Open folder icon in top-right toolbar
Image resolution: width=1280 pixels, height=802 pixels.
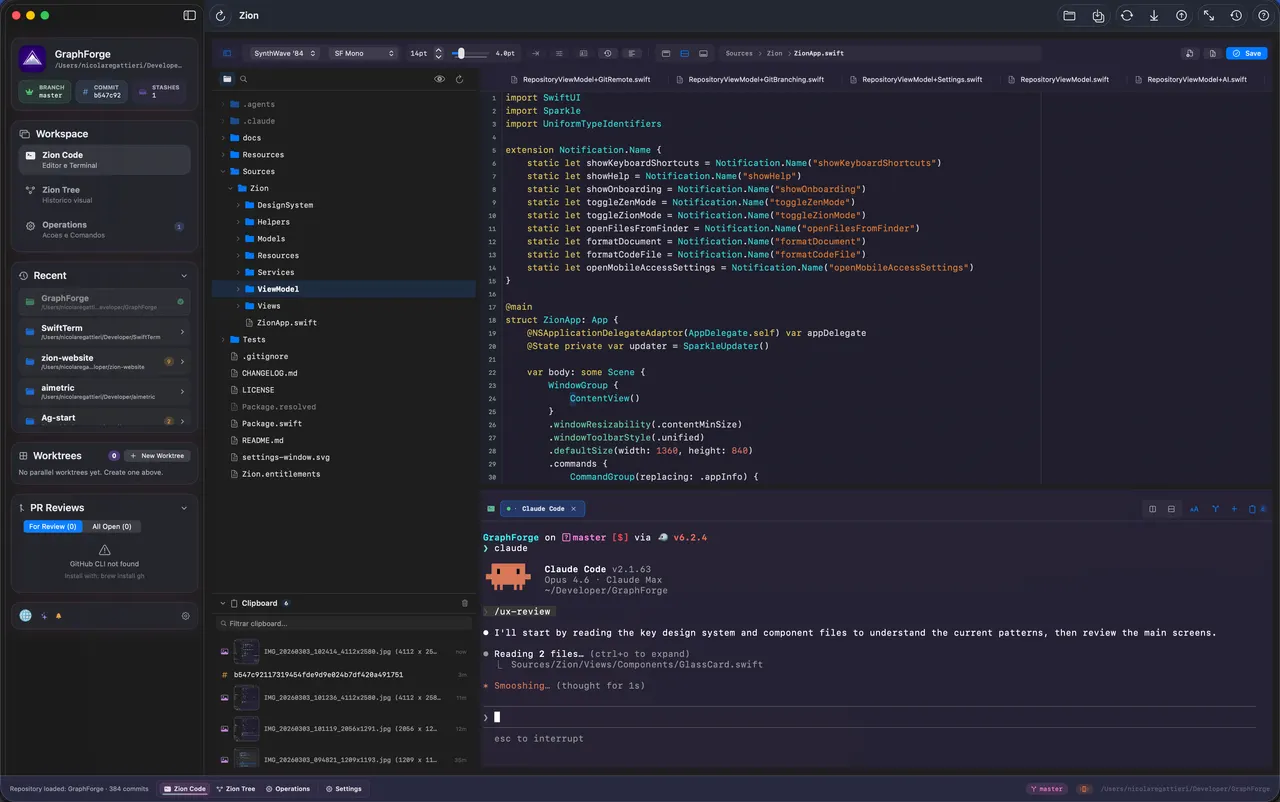click(x=1069, y=16)
